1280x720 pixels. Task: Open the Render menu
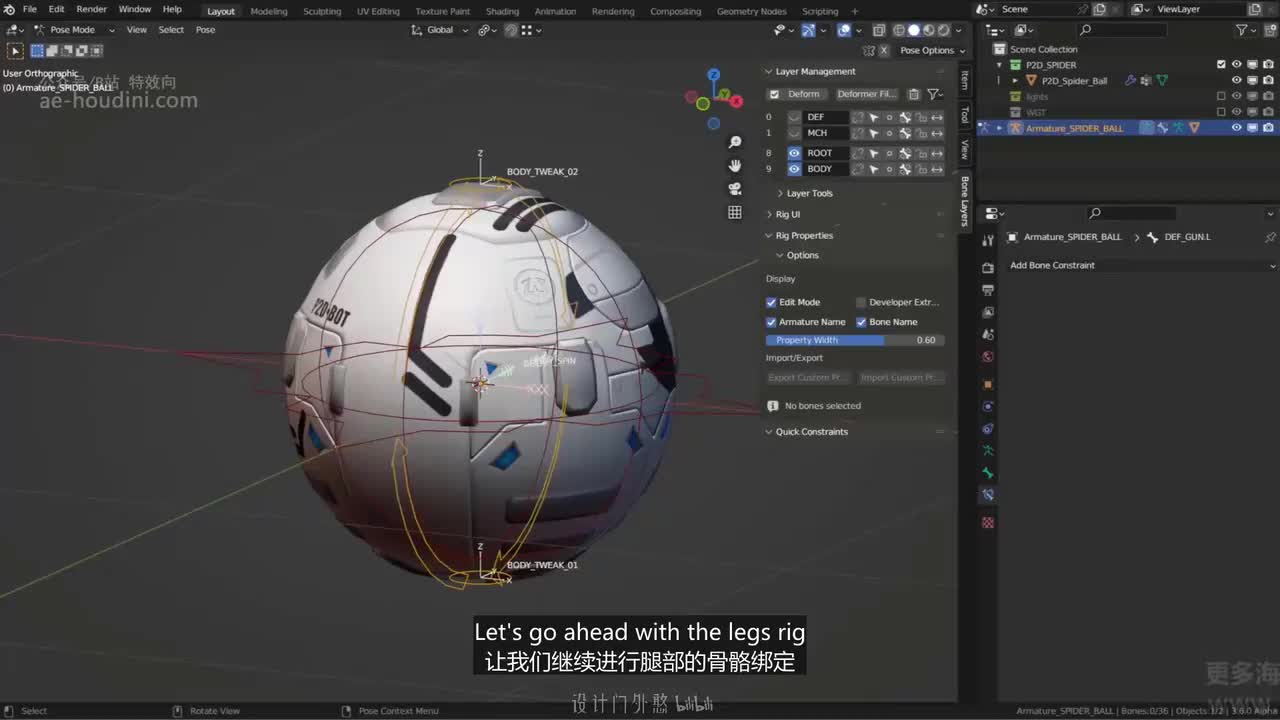[x=91, y=10]
